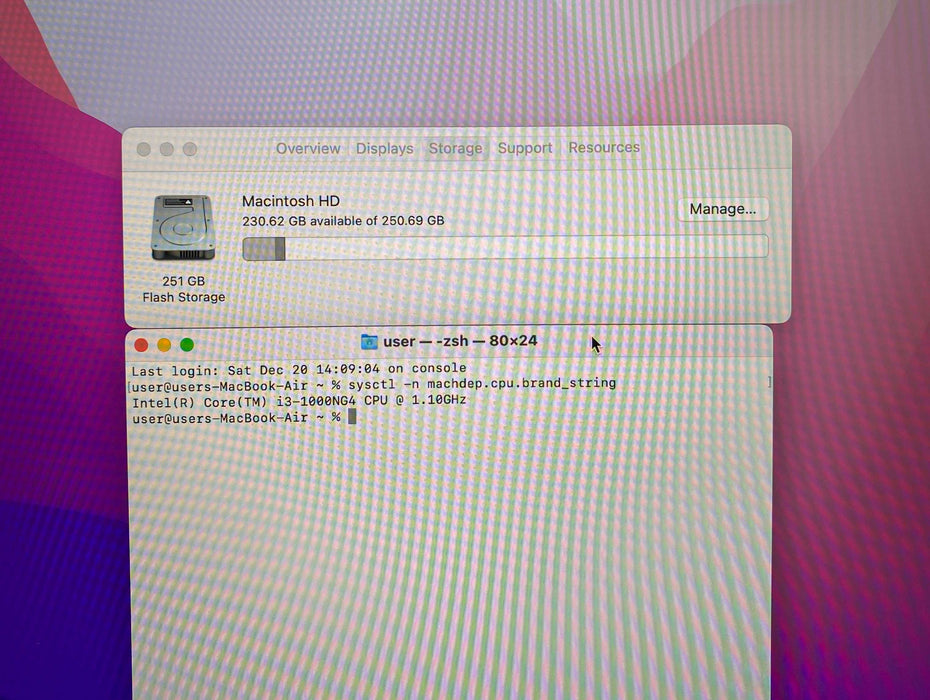Click the "Flash Storage" label
Viewport: 930px width, 700px height.
184,297
